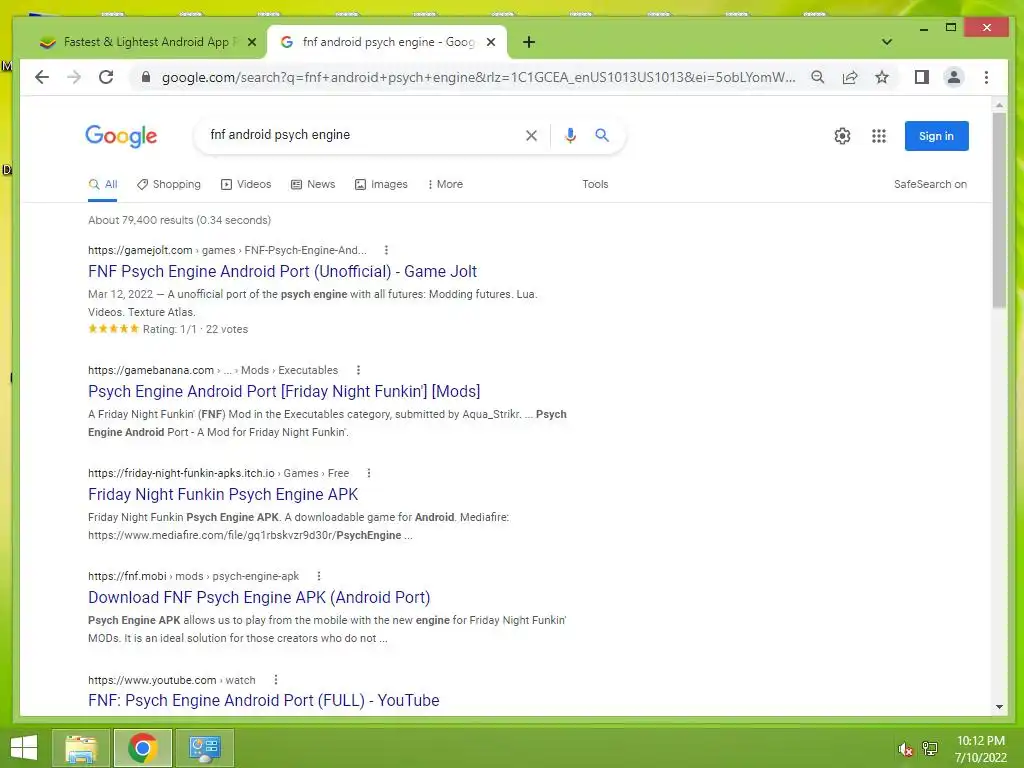The height and width of the screenshot is (768, 1024).
Task: Reload the current page
Action: pos(106,77)
